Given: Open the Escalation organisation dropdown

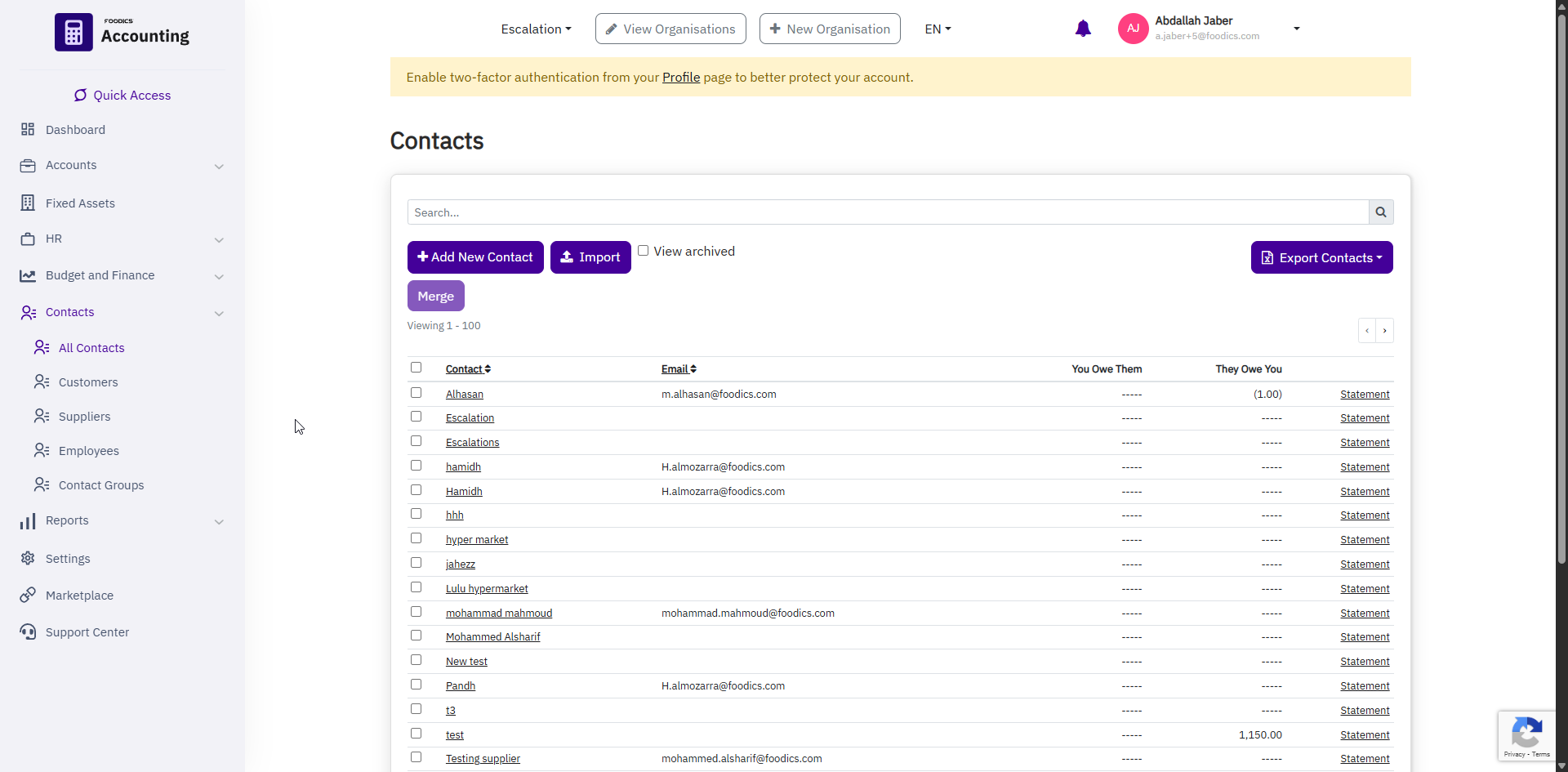Looking at the screenshot, I should coord(536,29).
